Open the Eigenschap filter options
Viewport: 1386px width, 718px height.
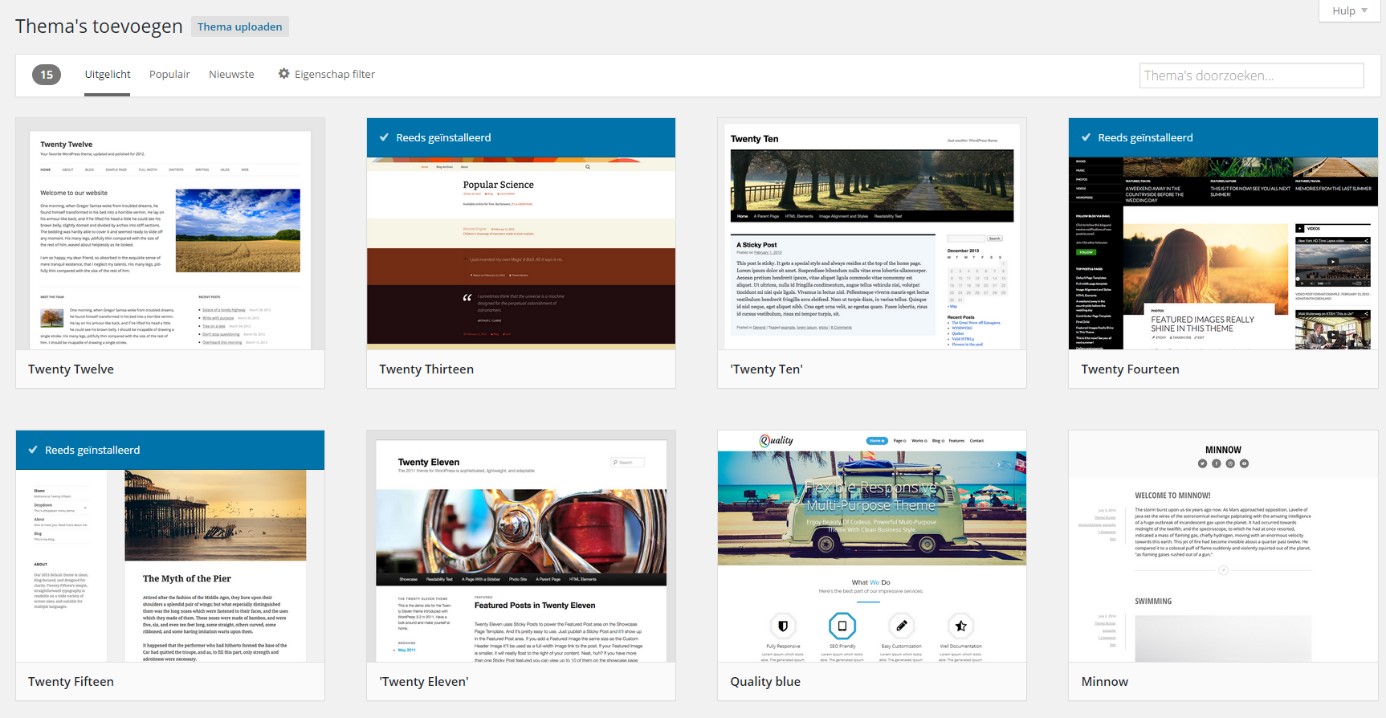pos(334,74)
